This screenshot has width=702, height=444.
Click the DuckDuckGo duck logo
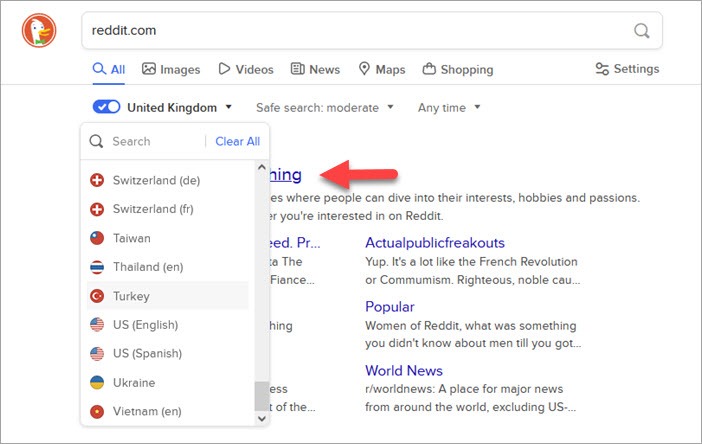(39, 30)
